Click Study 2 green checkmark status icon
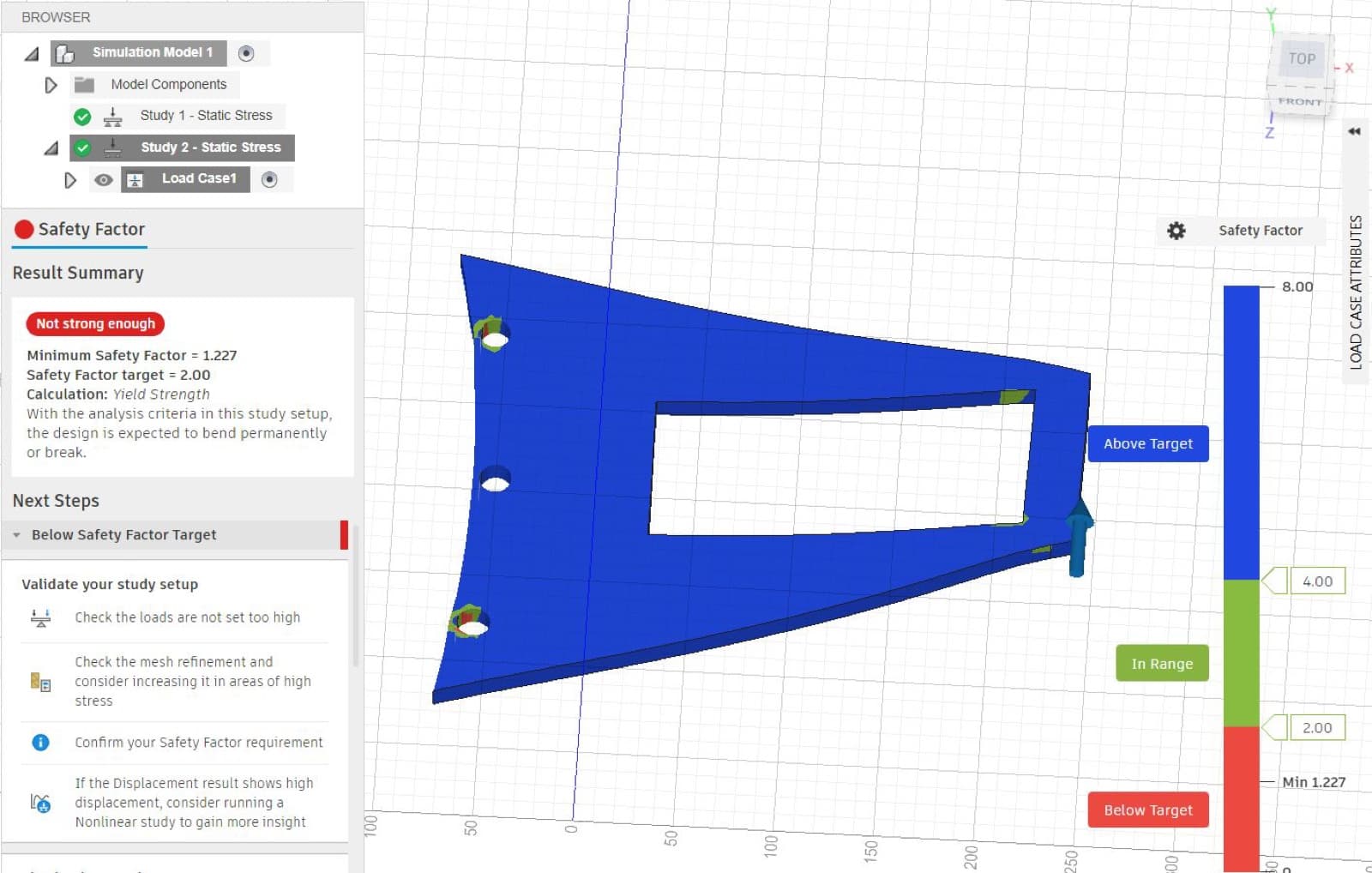The image size is (1372, 873). point(82,148)
